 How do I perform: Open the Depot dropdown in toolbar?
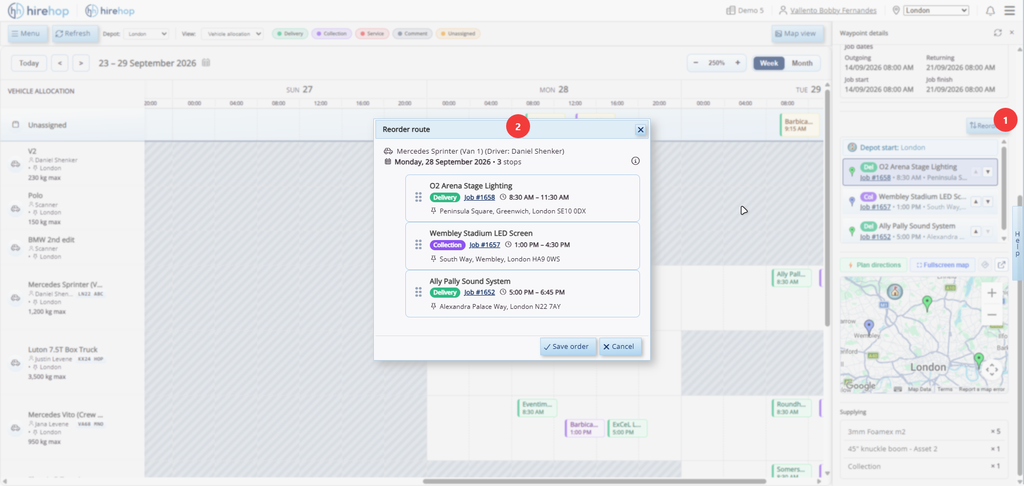point(146,34)
